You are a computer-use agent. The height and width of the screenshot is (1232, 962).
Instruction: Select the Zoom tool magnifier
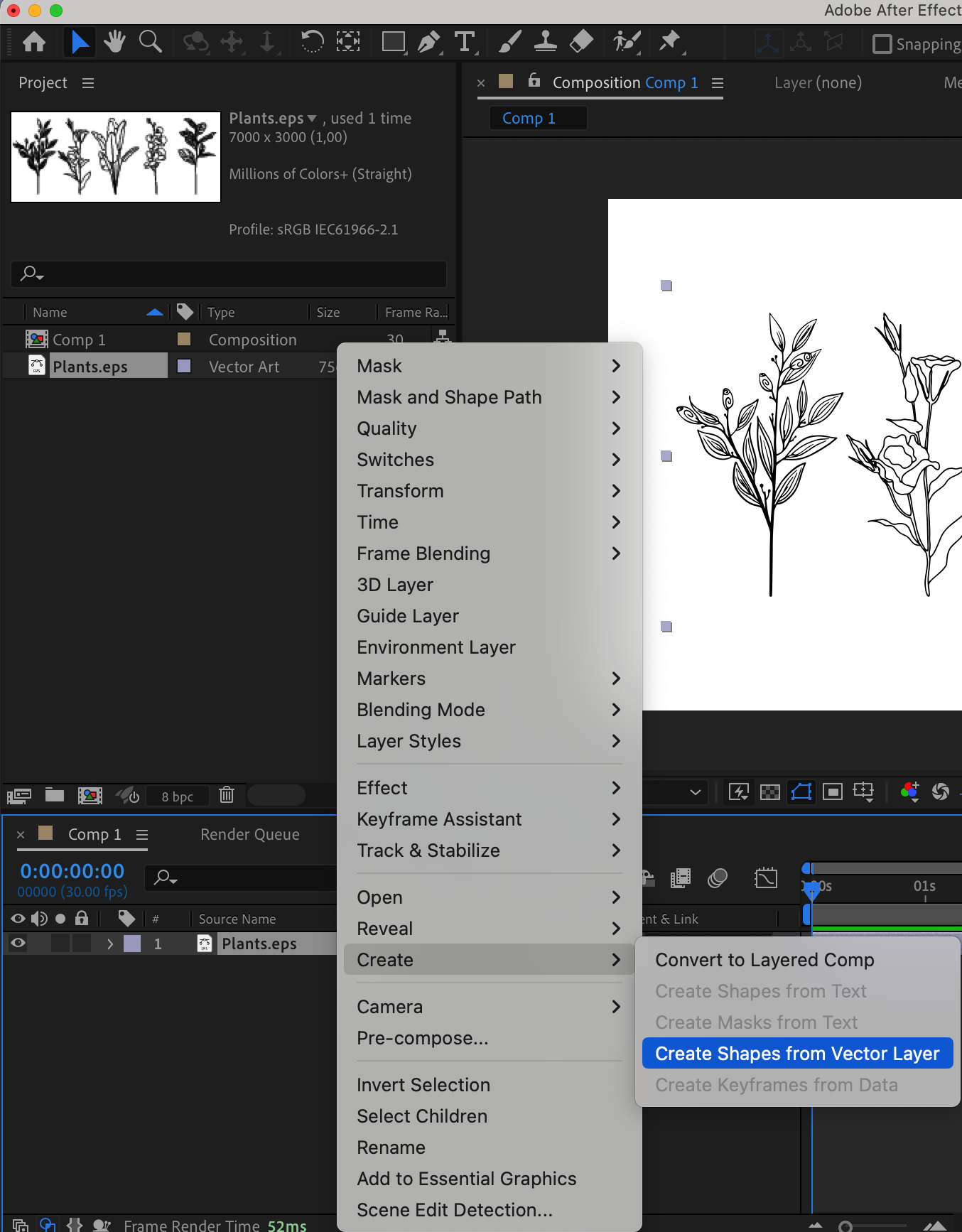point(150,42)
